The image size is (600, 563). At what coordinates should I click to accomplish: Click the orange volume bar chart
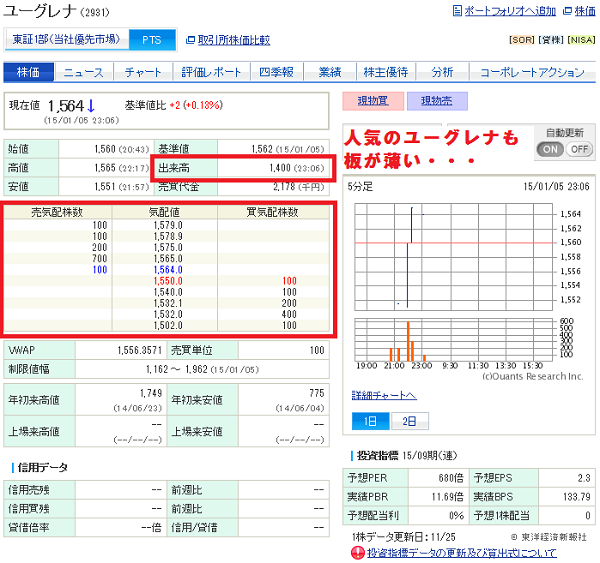pyautogui.click(x=453, y=340)
